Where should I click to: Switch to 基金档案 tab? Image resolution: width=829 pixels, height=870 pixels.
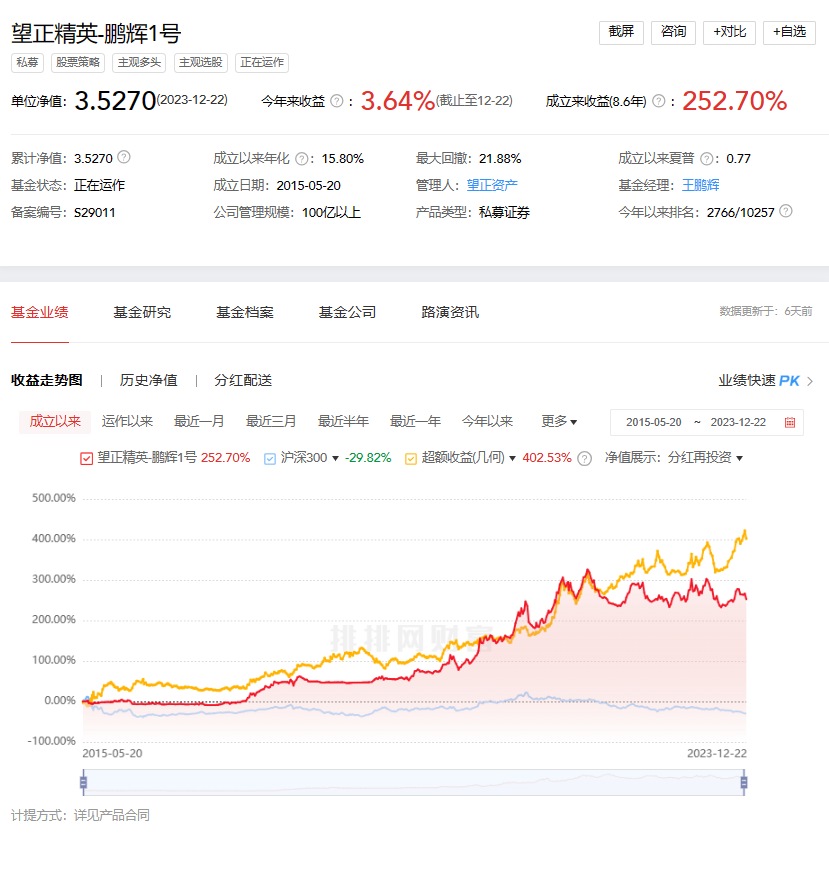pyautogui.click(x=245, y=312)
